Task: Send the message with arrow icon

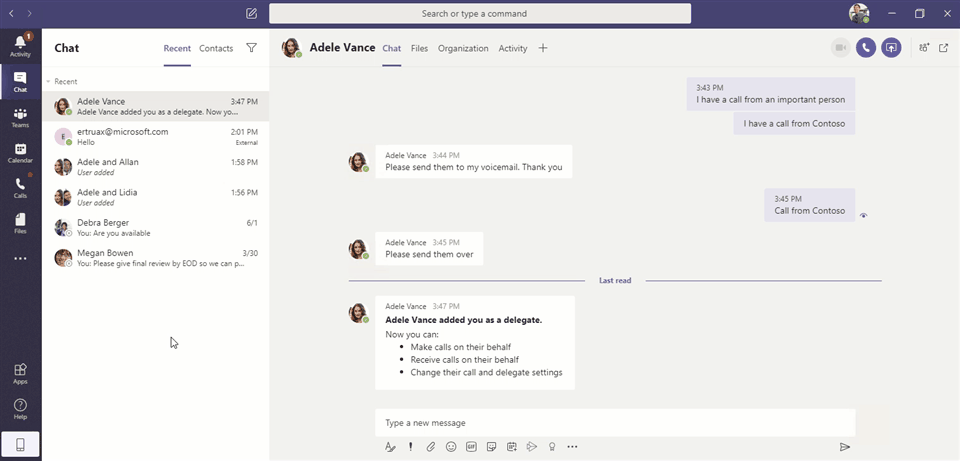Action: pos(845,447)
